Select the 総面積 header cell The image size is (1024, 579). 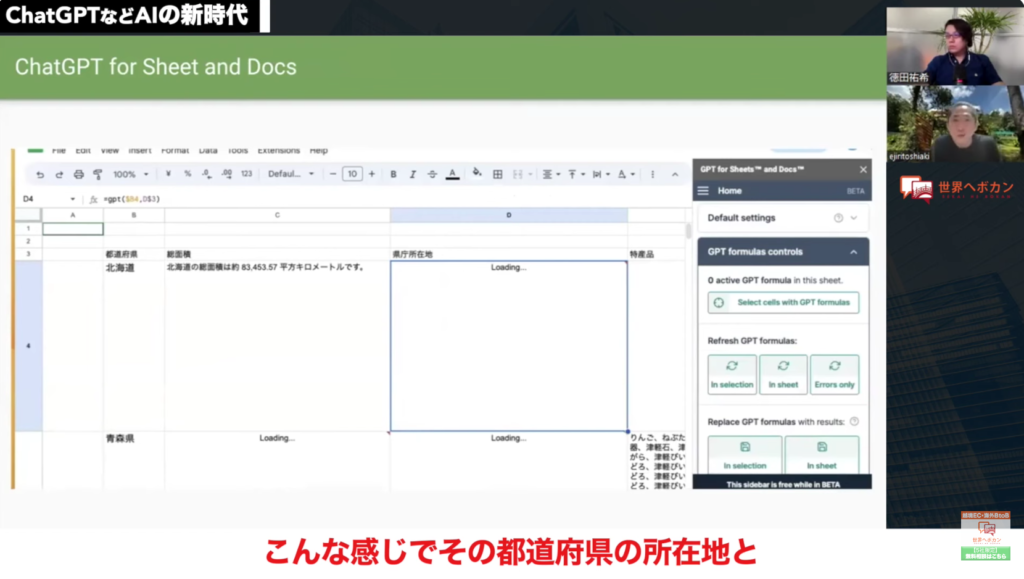(x=277, y=254)
